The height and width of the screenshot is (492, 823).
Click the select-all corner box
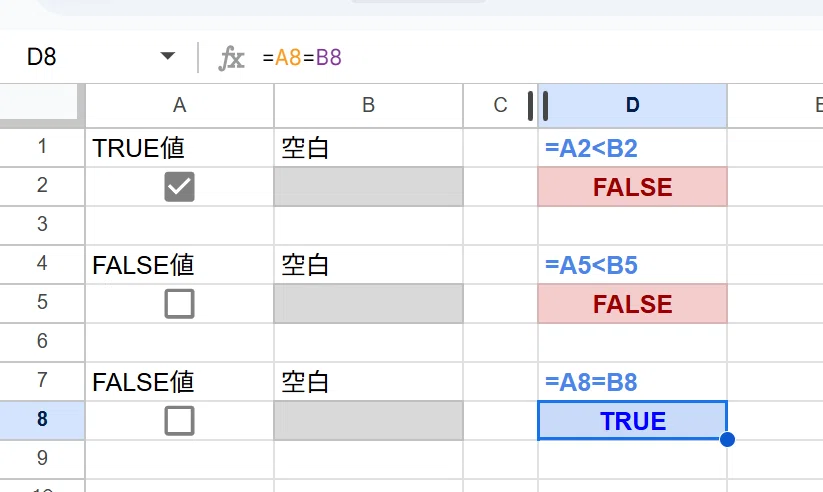pyautogui.click(x=42, y=105)
